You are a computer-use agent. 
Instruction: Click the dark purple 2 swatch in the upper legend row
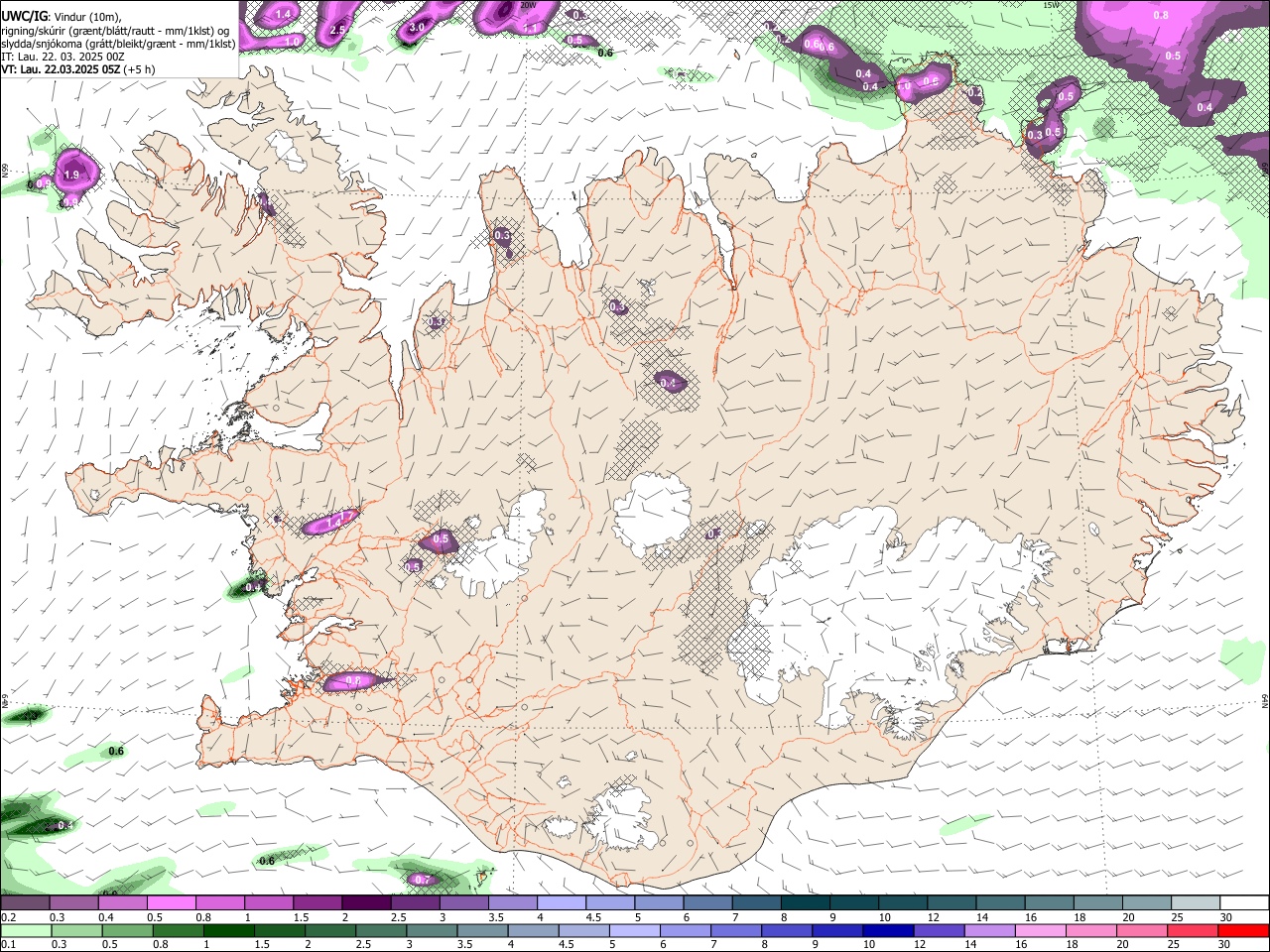click(x=366, y=902)
